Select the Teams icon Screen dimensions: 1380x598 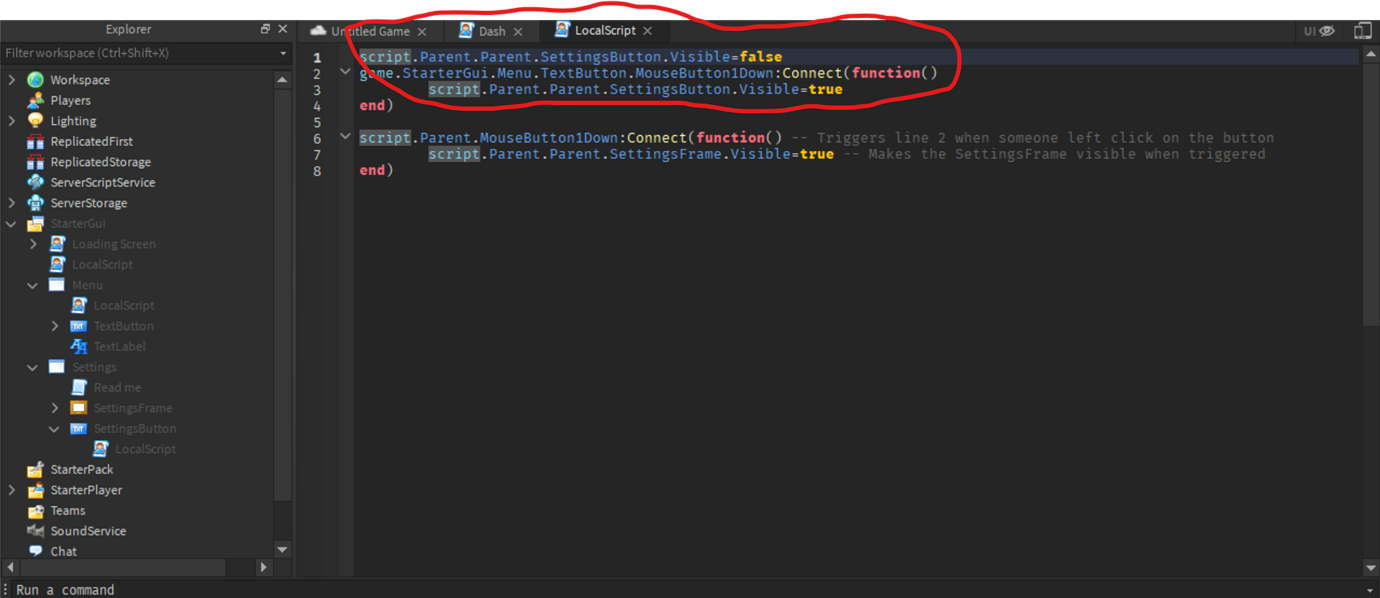coord(36,510)
